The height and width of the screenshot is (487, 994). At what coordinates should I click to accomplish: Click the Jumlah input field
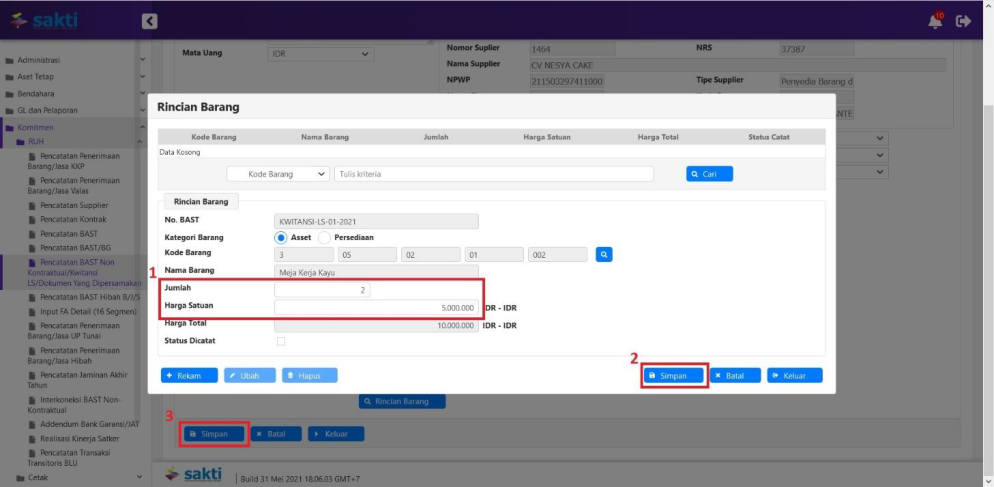tap(322, 290)
